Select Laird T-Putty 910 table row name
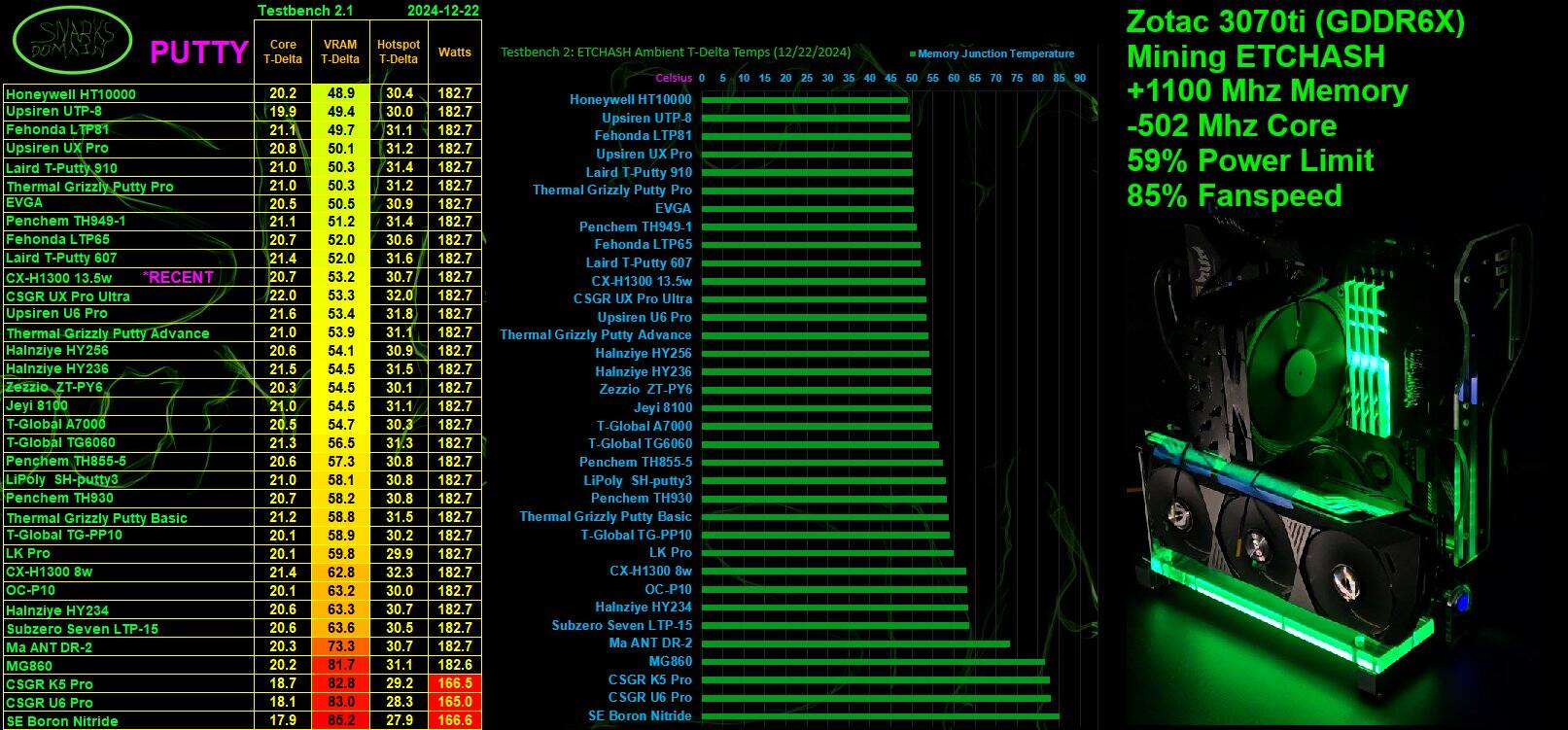 click(61, 167)
